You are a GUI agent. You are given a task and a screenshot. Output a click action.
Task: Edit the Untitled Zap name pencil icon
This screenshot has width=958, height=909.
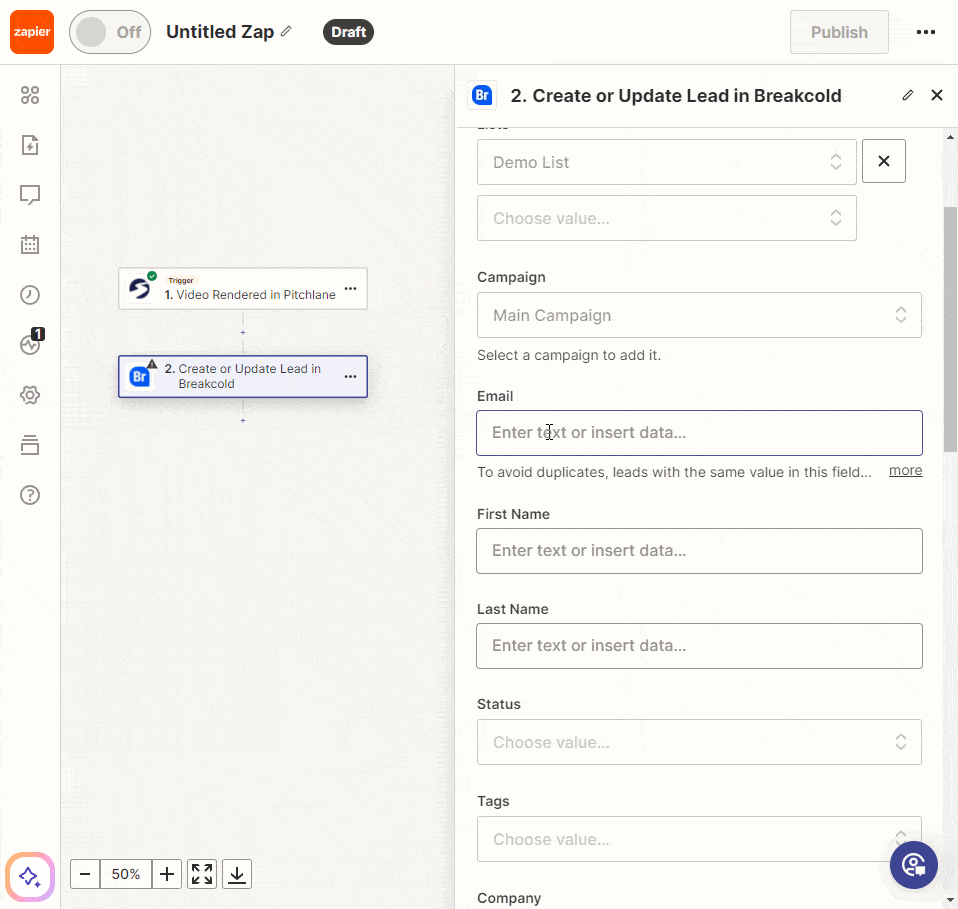[286, 31]
